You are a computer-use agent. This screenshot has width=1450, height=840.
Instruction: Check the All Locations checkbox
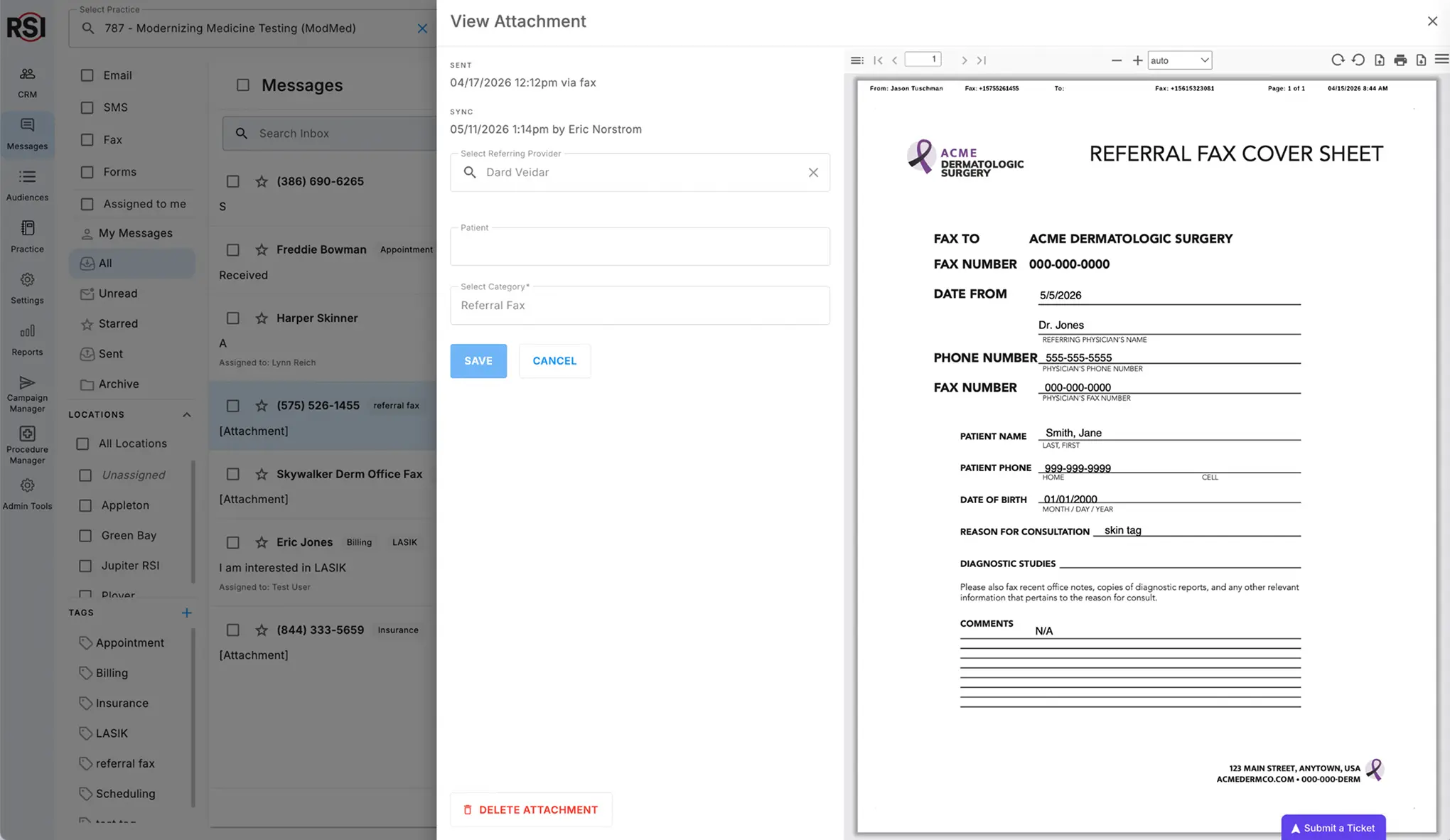tap(82, 443)
